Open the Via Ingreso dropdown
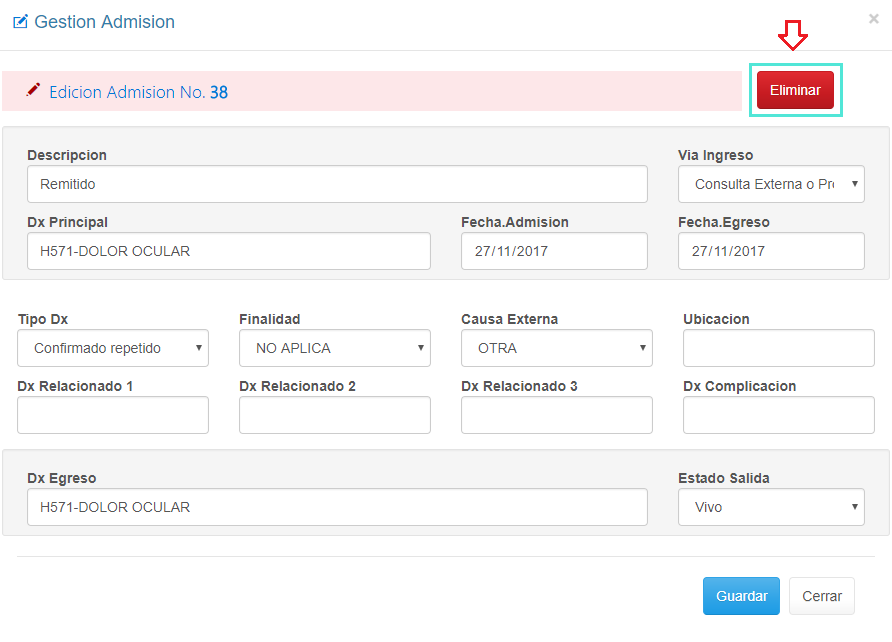This screenshot has height=642, width=892. 771,184
